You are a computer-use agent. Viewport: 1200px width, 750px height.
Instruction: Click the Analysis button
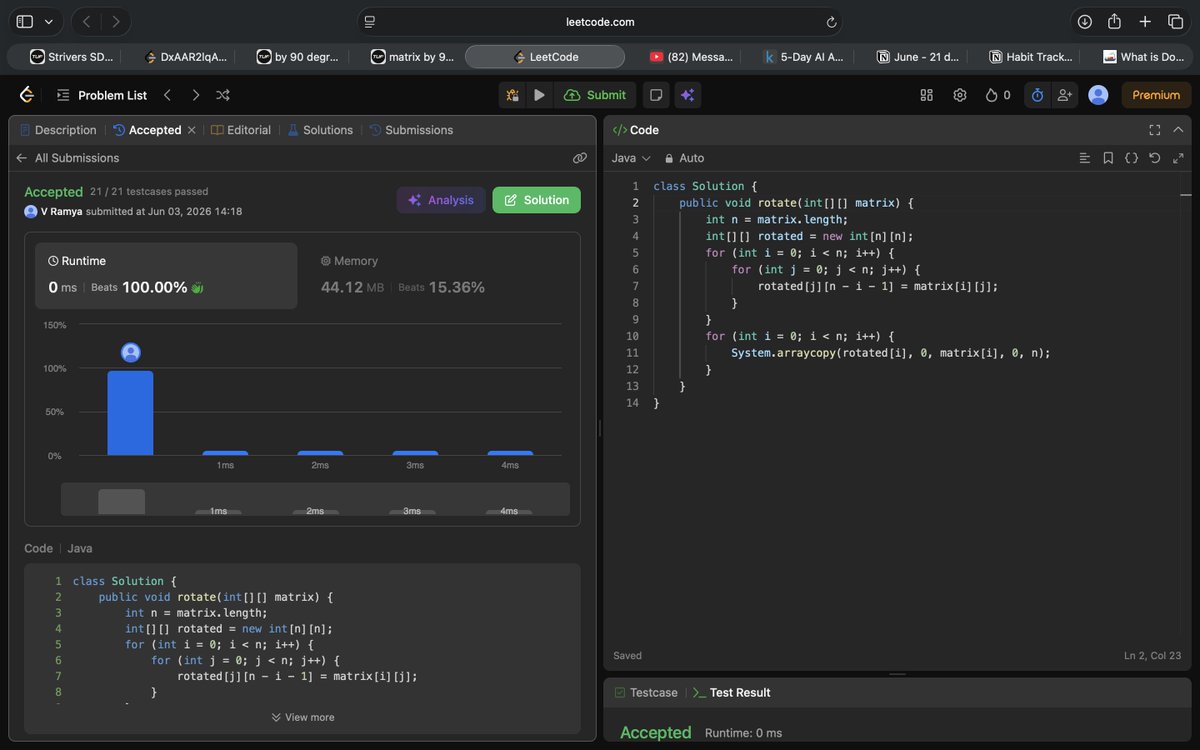tap(441, 200)
